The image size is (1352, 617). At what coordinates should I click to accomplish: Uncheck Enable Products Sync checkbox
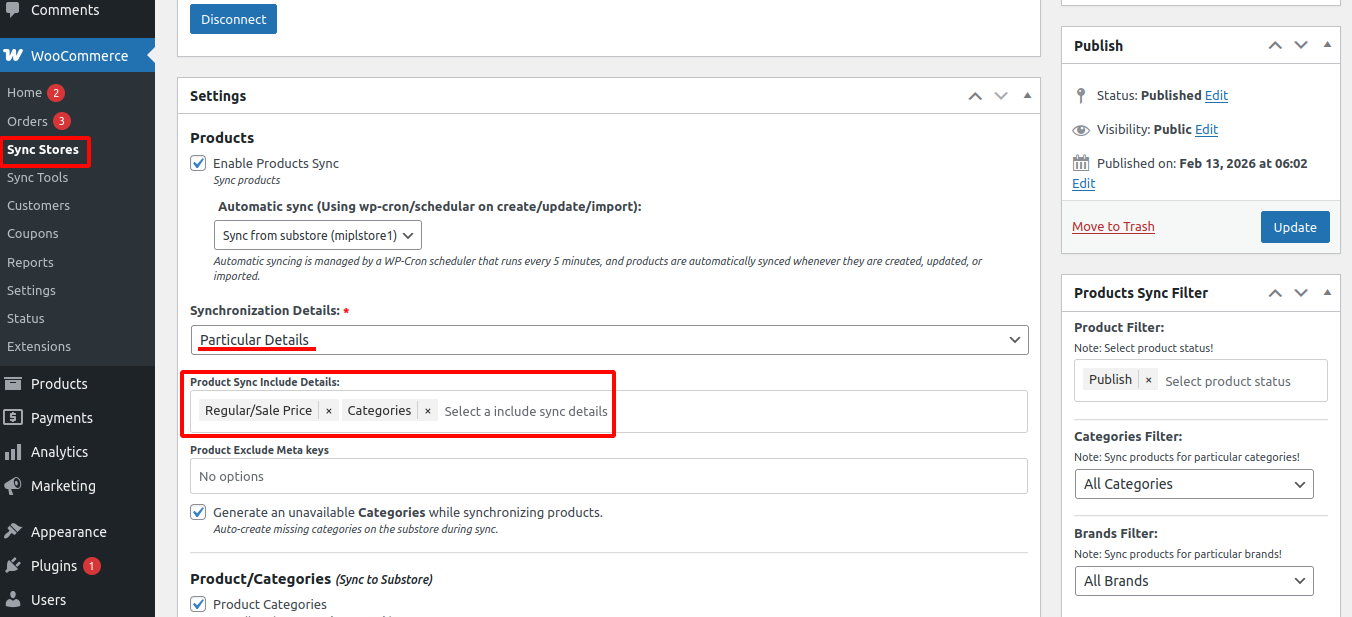point(199,163)
